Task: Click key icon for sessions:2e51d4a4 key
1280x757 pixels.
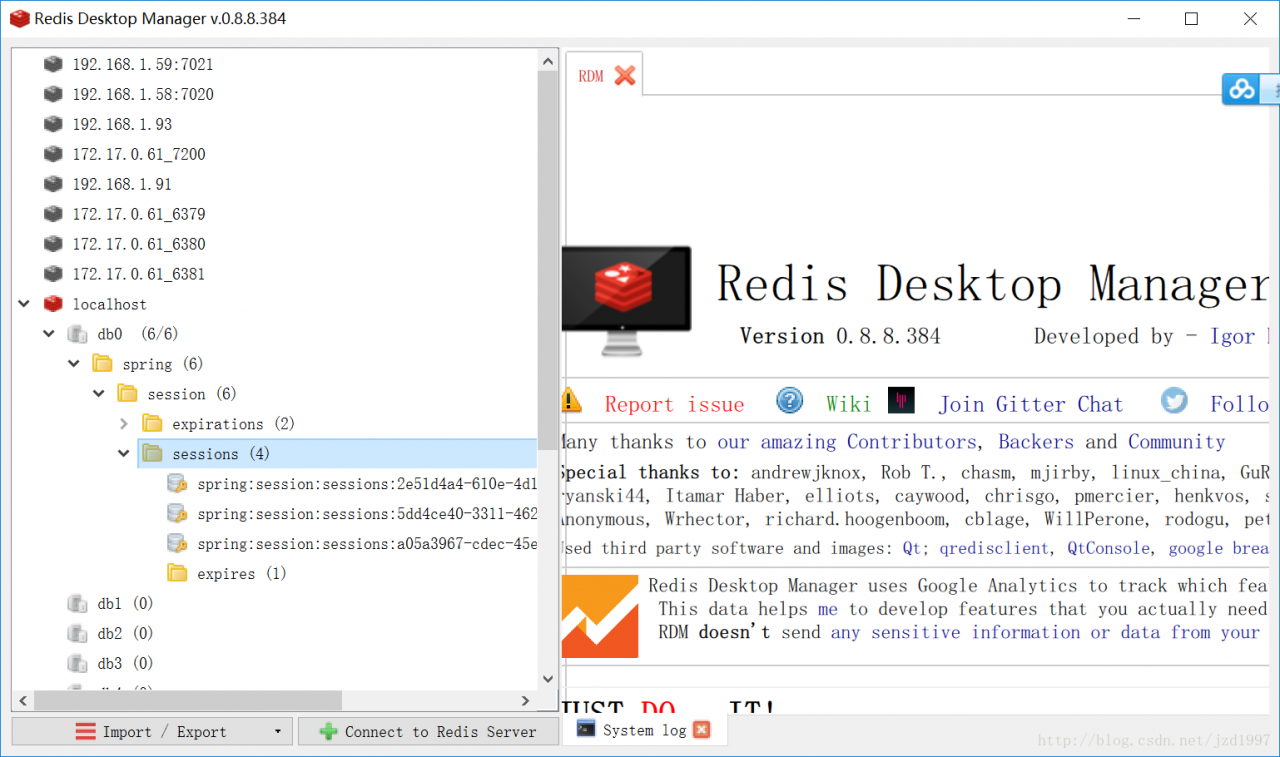Action: pos(177,484)
